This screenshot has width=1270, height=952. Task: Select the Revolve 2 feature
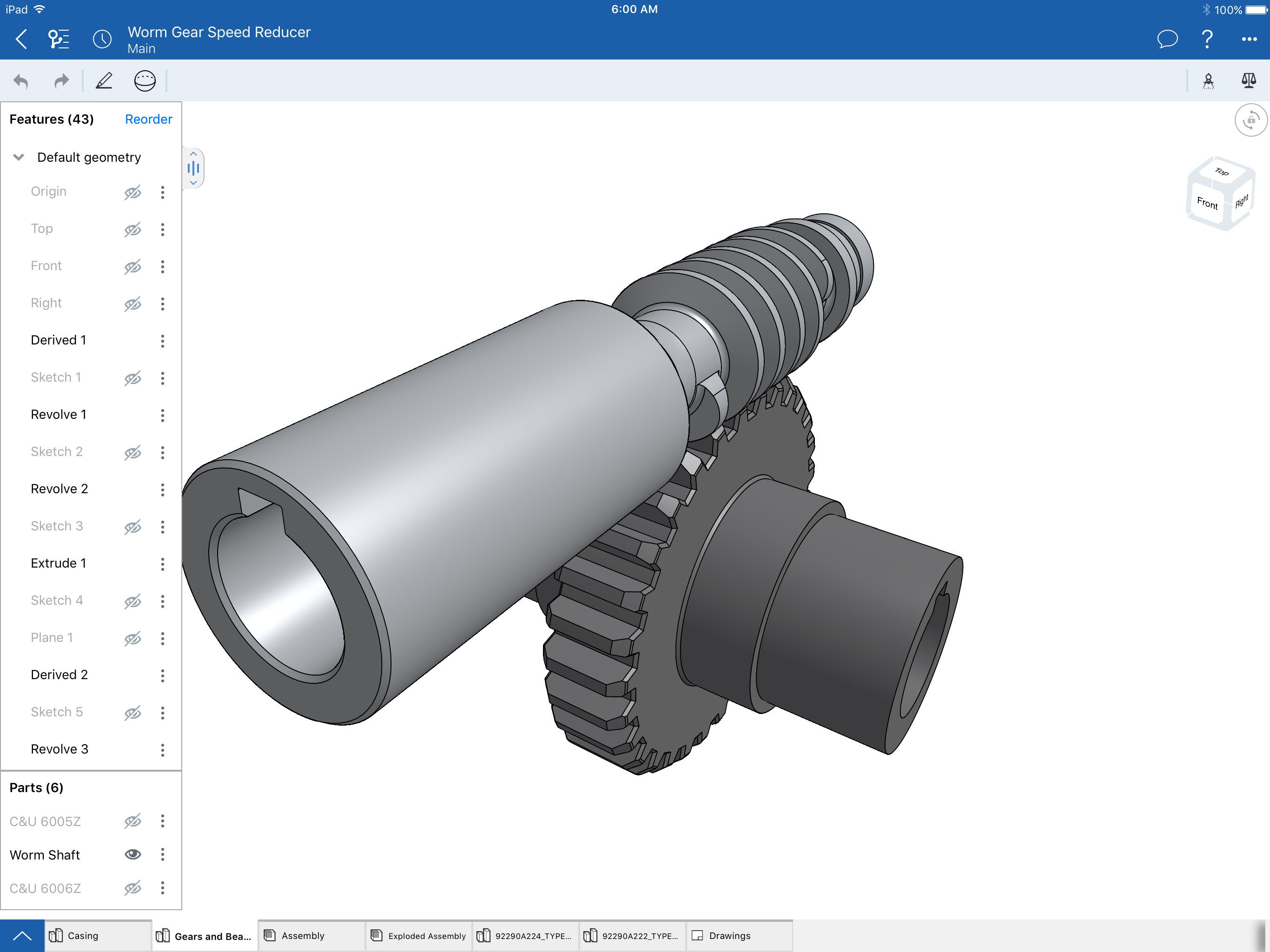60,489
